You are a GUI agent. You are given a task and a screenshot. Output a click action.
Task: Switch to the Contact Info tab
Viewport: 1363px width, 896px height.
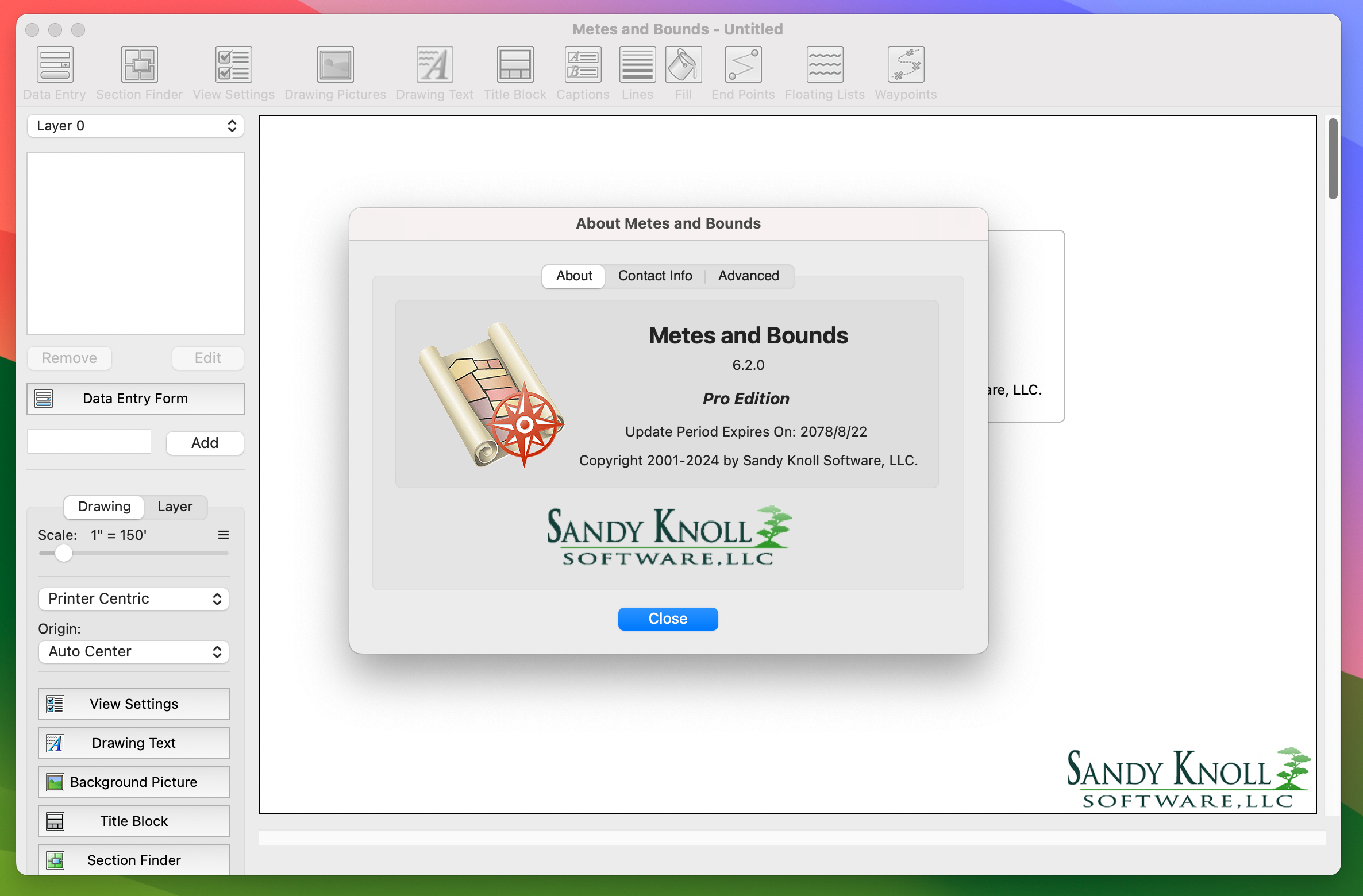655,276
